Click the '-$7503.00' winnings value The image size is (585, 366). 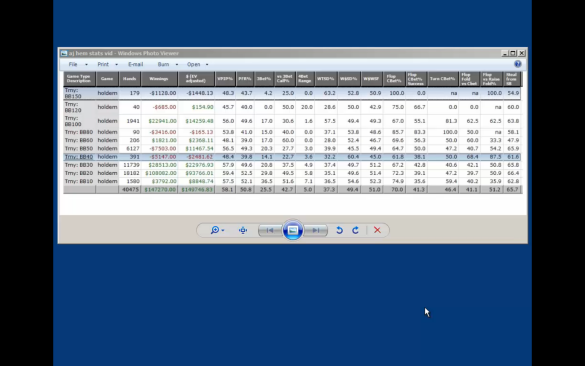pos(163,148)
